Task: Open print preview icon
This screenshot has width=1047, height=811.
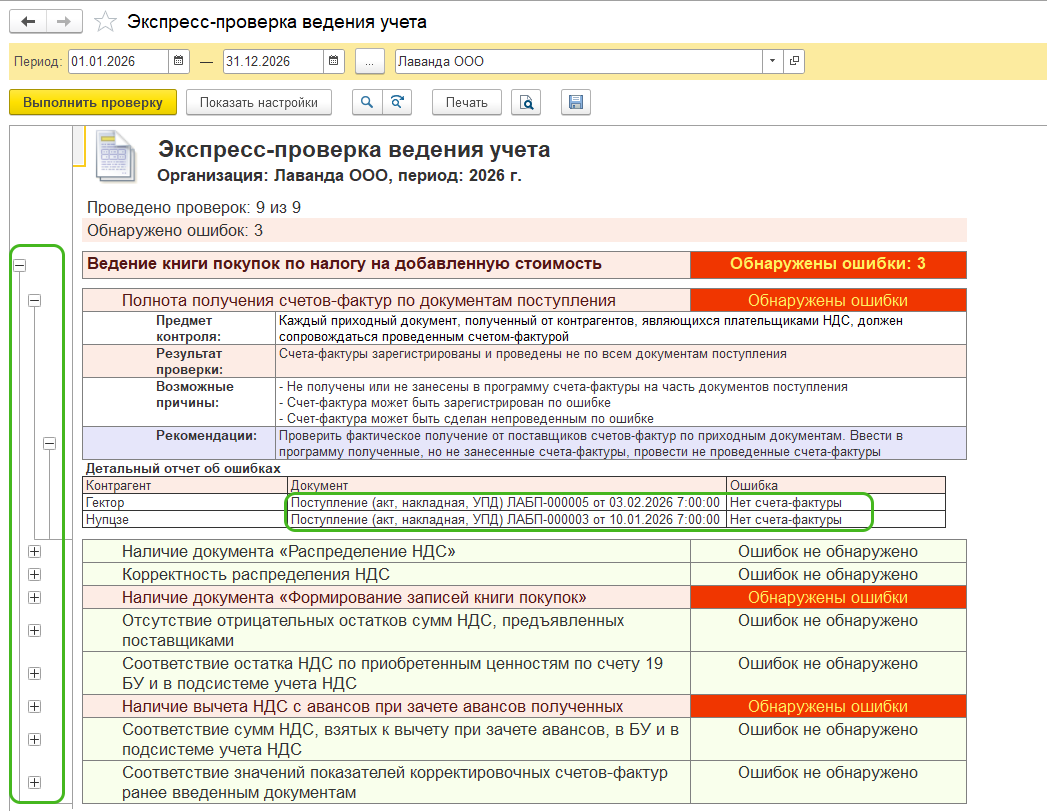Action: 526,102
